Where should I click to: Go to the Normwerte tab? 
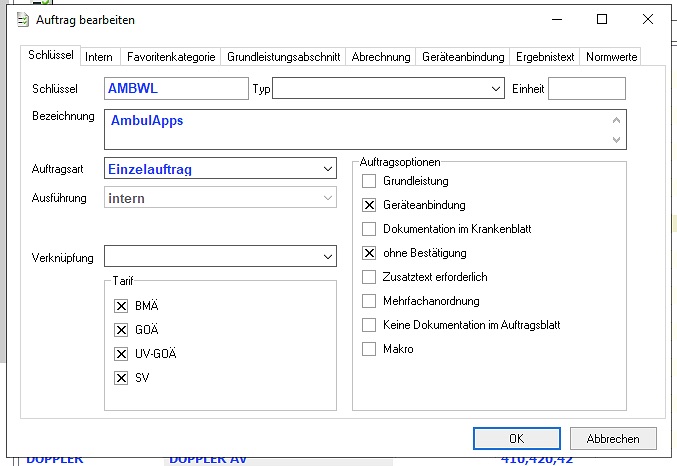(x=610, y=57)
